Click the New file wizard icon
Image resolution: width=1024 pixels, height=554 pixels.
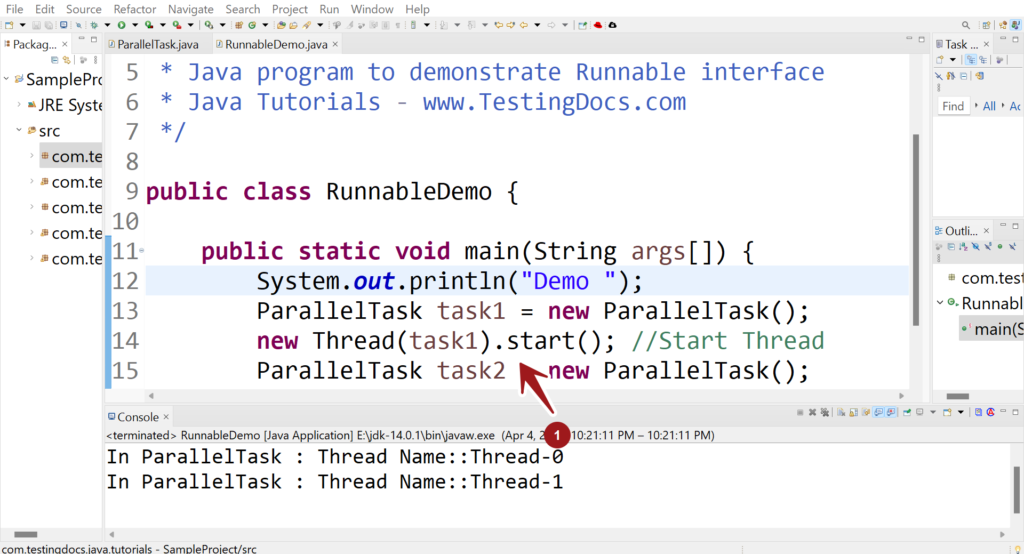pyautogui.click(x=9, y=24)
